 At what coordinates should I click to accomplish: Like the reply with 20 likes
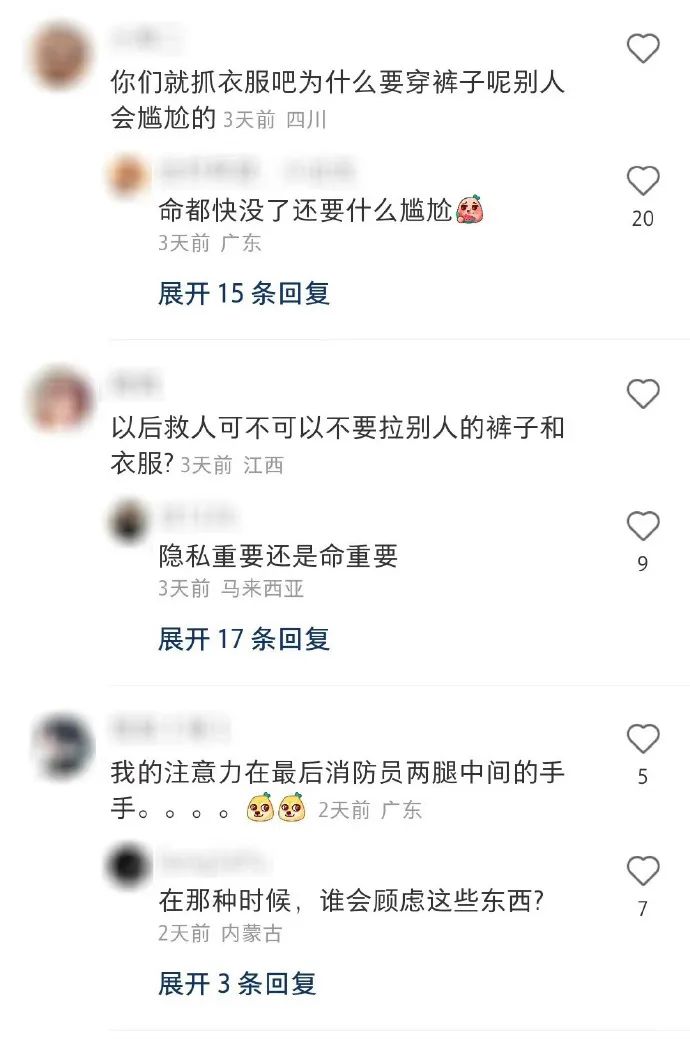[643, 180]
